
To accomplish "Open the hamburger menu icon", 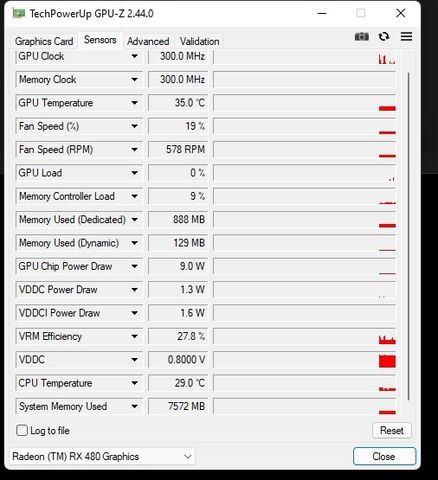I will pyautogui.click(x=406, y=36).
